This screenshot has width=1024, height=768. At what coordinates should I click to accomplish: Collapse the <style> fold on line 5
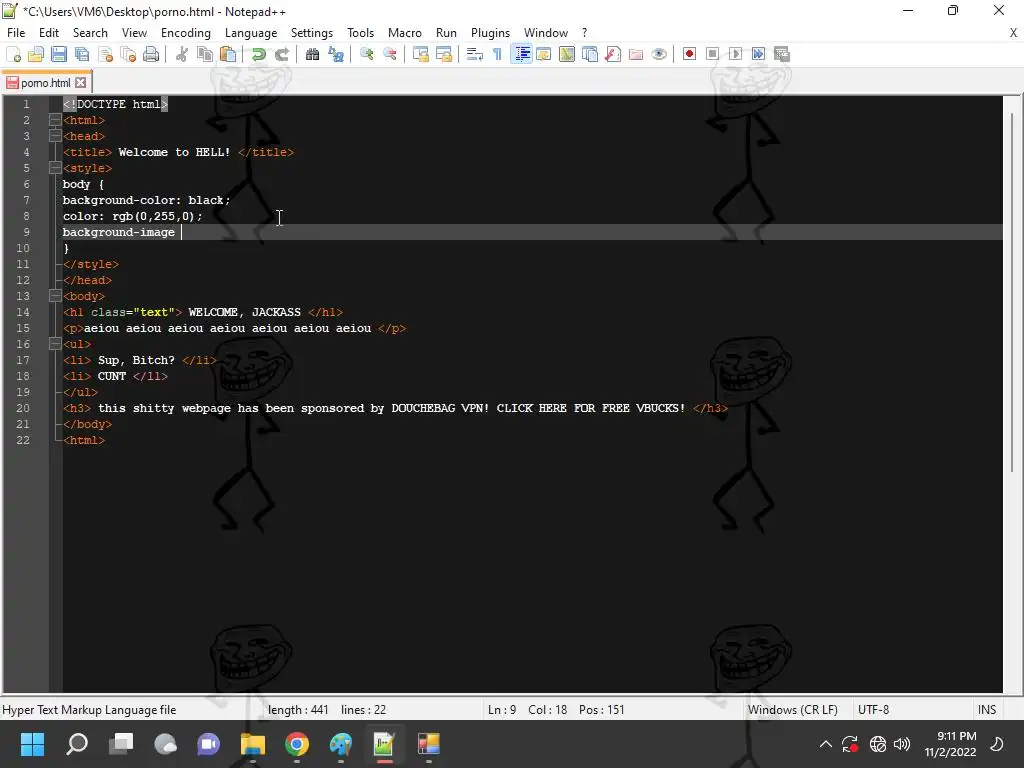click(x=55, y=168)
